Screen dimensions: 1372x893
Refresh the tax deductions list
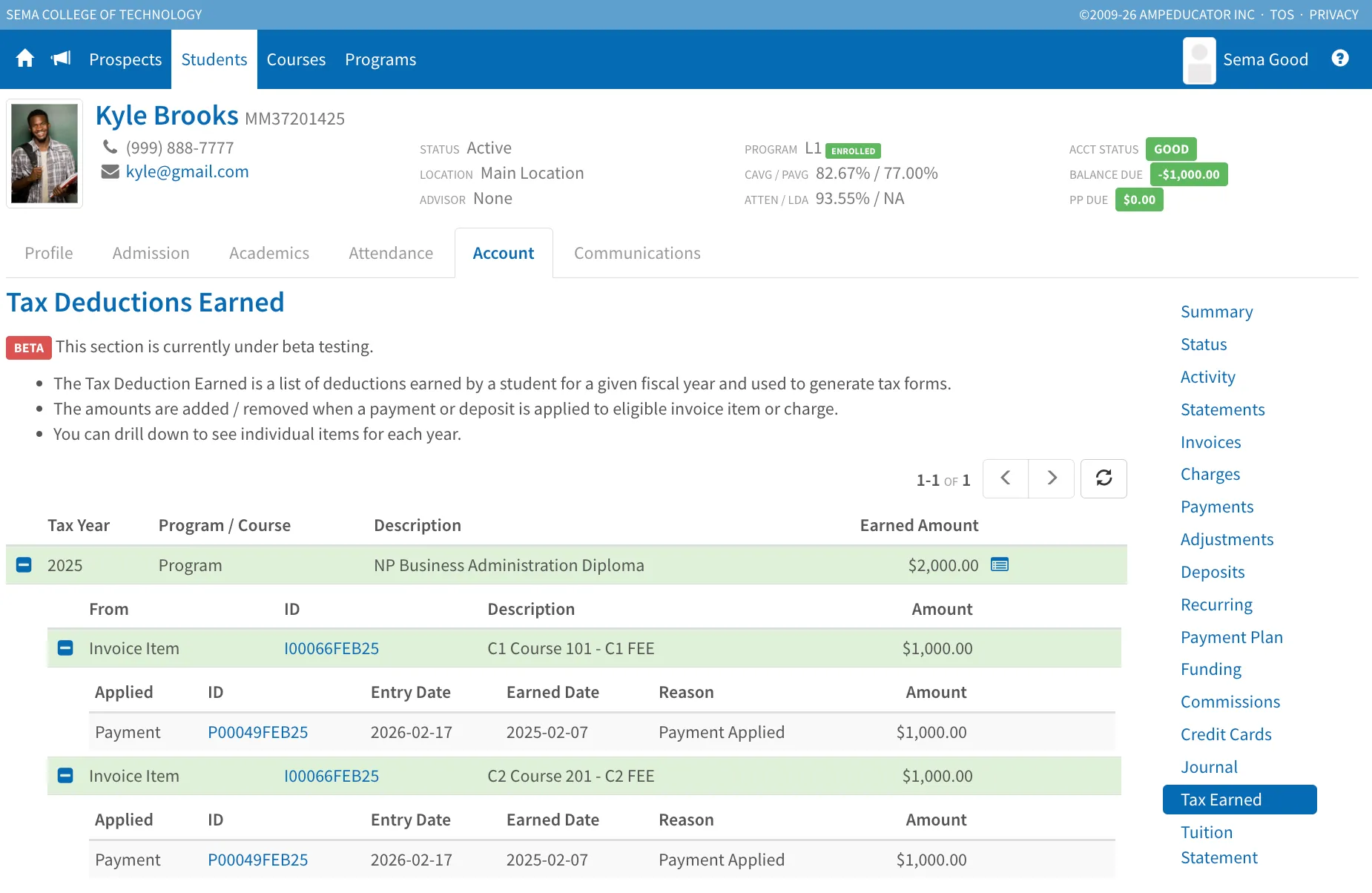click(1104, 478)
